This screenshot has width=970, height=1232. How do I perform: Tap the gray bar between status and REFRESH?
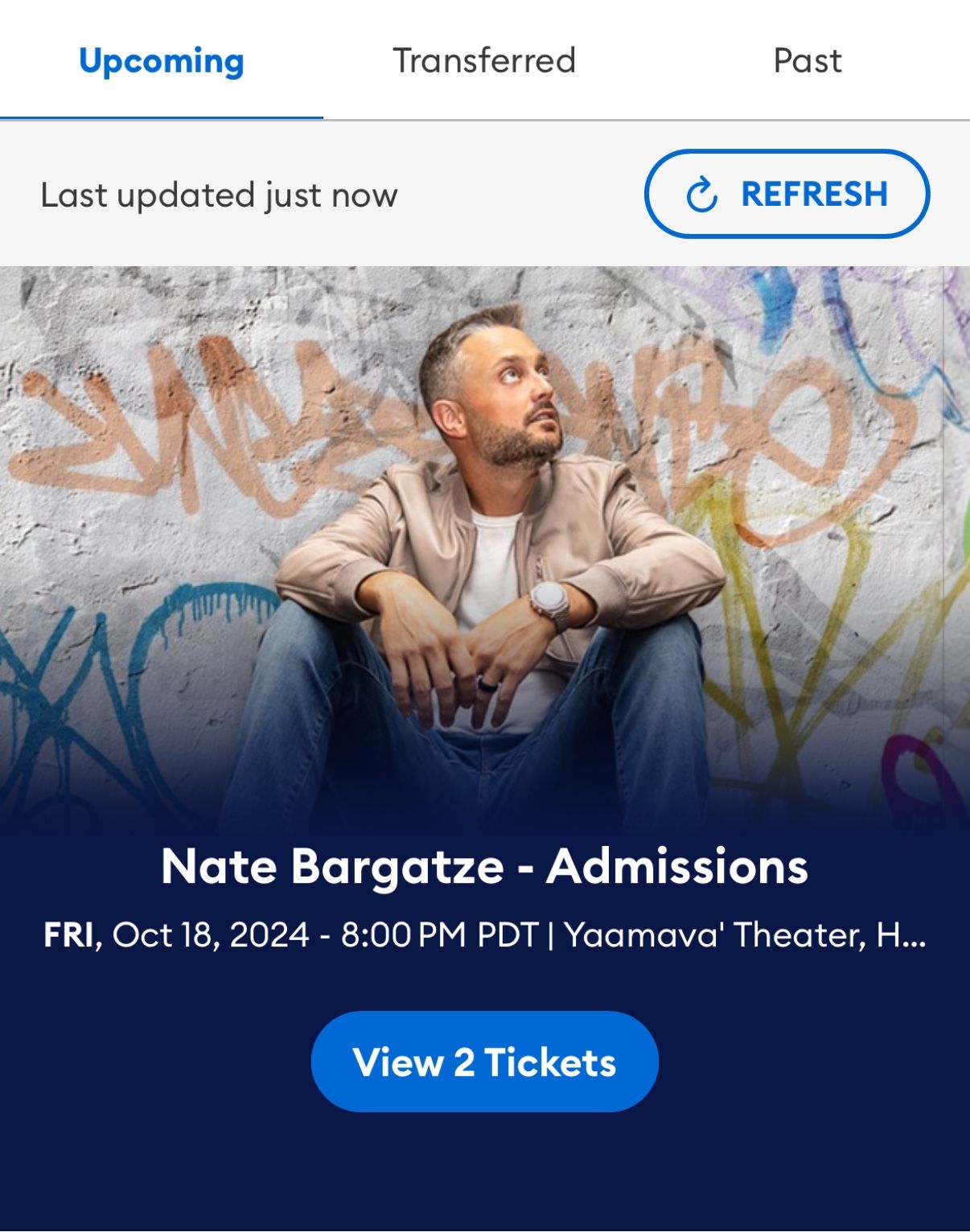[521, 194]
